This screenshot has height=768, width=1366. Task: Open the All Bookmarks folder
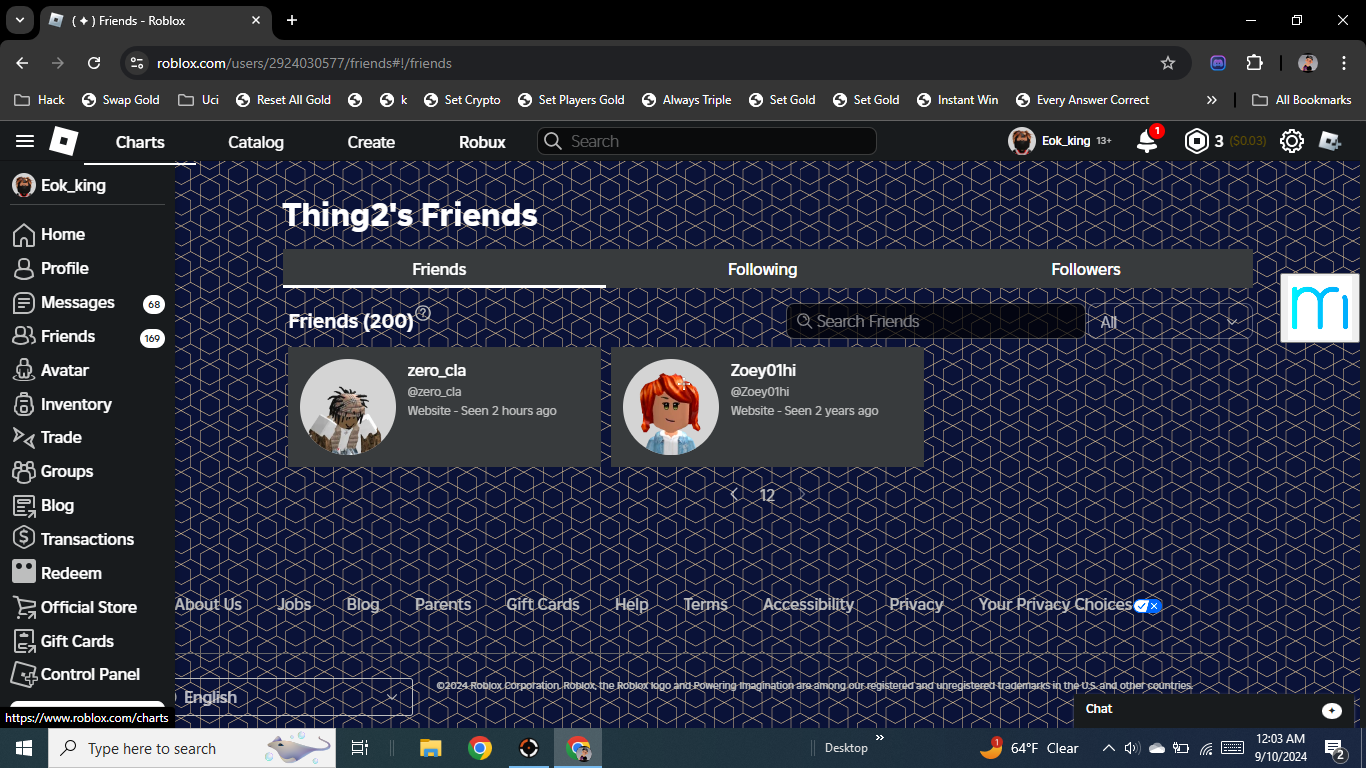click(x=1302, y=100)
